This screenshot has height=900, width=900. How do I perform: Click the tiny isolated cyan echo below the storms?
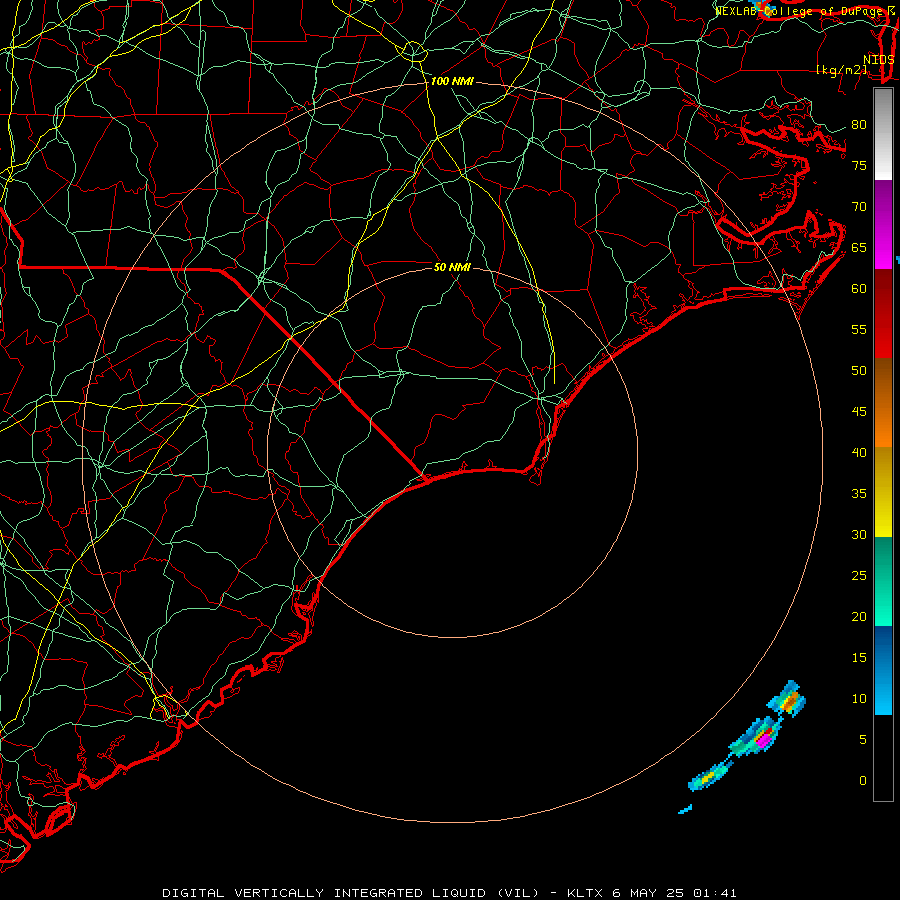point(685,809)
